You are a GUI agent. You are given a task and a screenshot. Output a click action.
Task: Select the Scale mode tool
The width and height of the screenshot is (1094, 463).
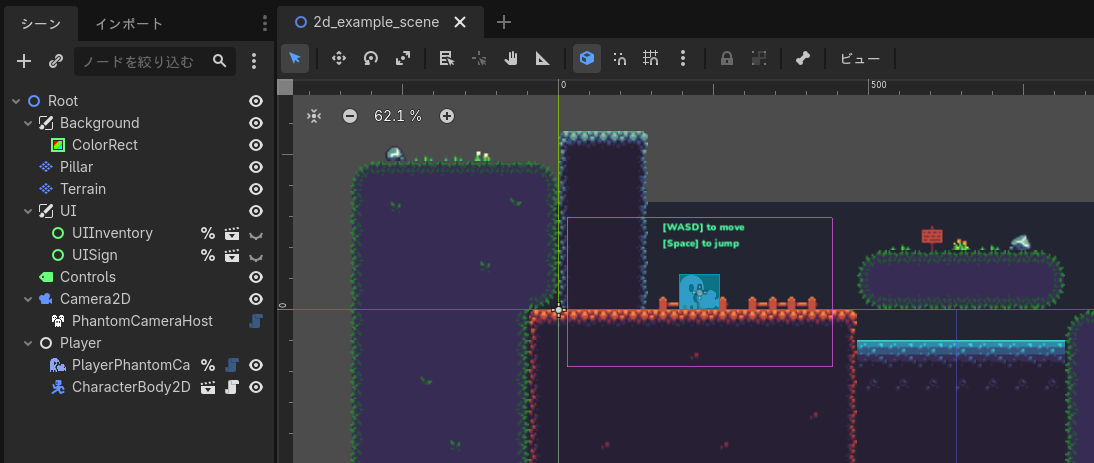pyautogui.click(x=403, y=58)
